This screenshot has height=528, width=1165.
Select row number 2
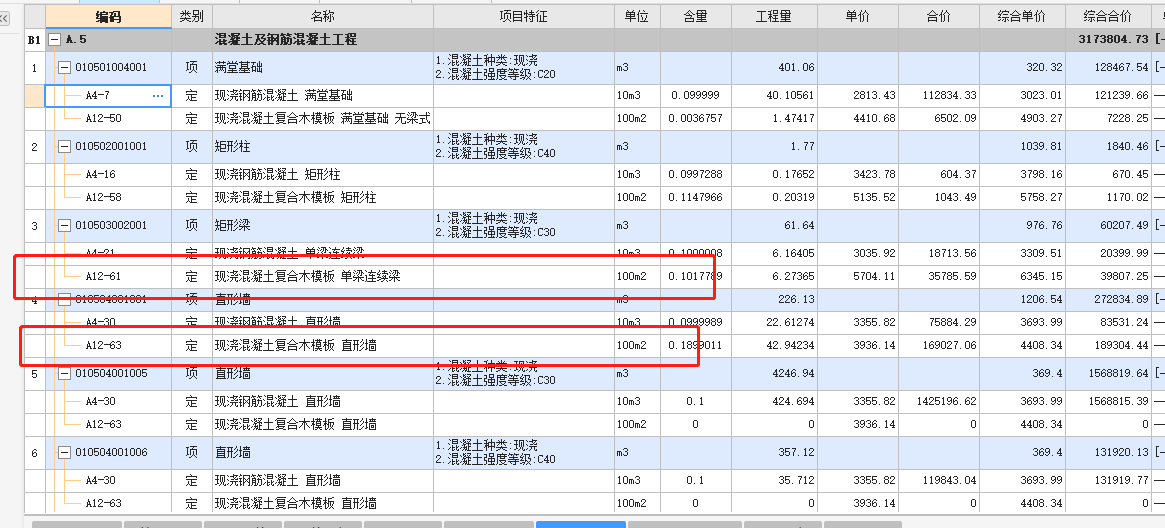34,146
